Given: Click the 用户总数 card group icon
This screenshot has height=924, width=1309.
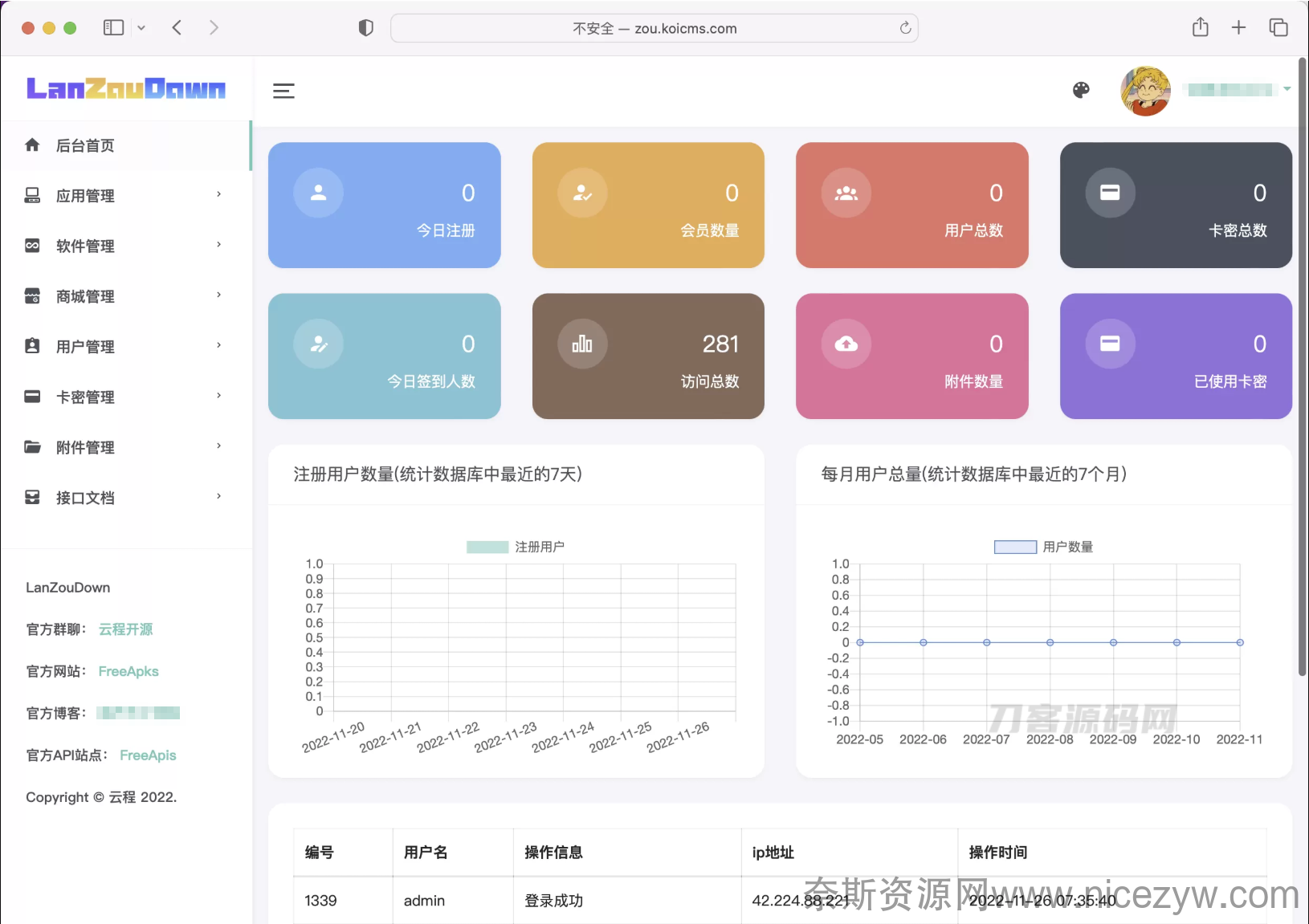Looking at the screenshot, I should tap(846, 193).
